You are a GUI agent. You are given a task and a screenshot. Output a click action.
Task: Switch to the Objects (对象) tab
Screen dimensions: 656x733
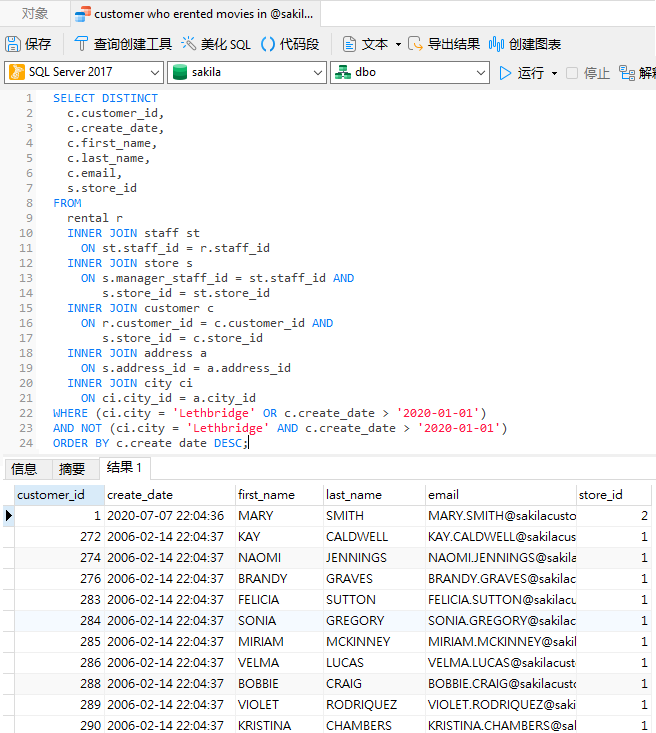pyautogui.click(x=35, y=14)
